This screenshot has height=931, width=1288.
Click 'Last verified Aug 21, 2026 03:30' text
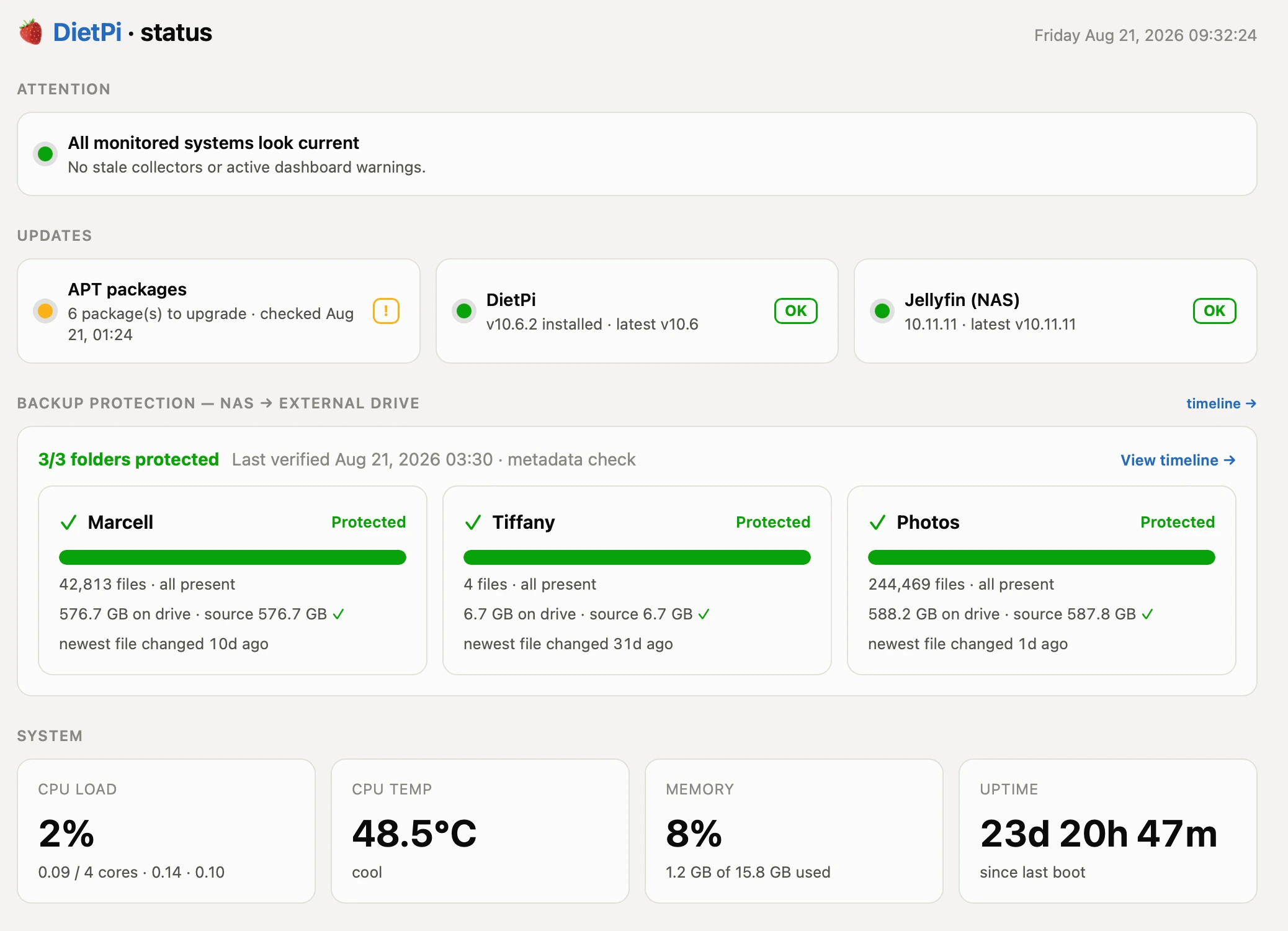(362, 459)
